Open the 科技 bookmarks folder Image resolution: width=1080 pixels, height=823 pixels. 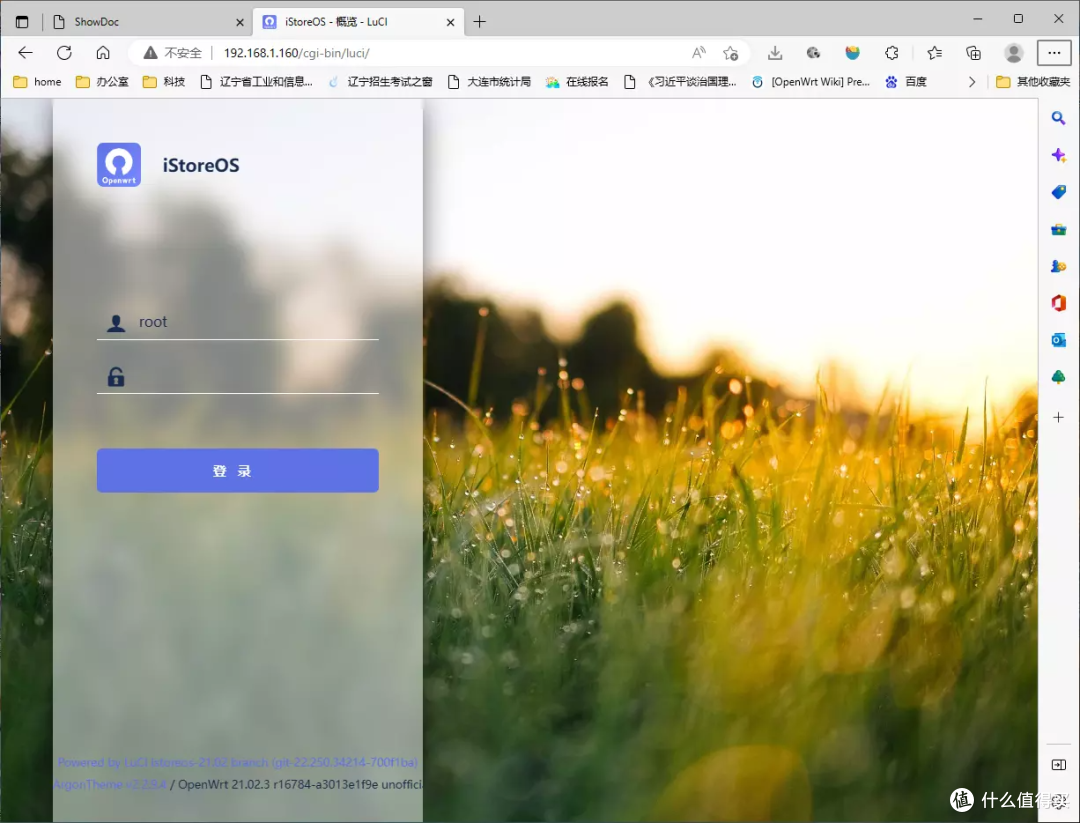164,82
